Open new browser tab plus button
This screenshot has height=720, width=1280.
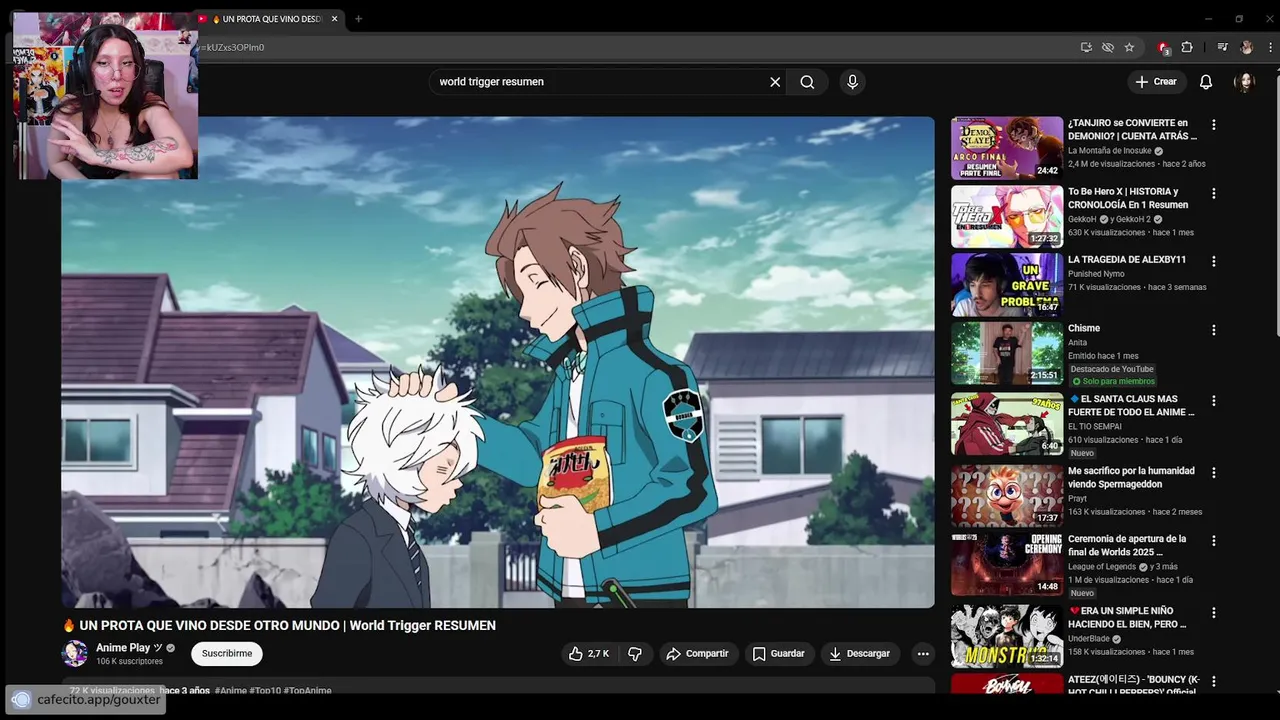coord(358,19)
